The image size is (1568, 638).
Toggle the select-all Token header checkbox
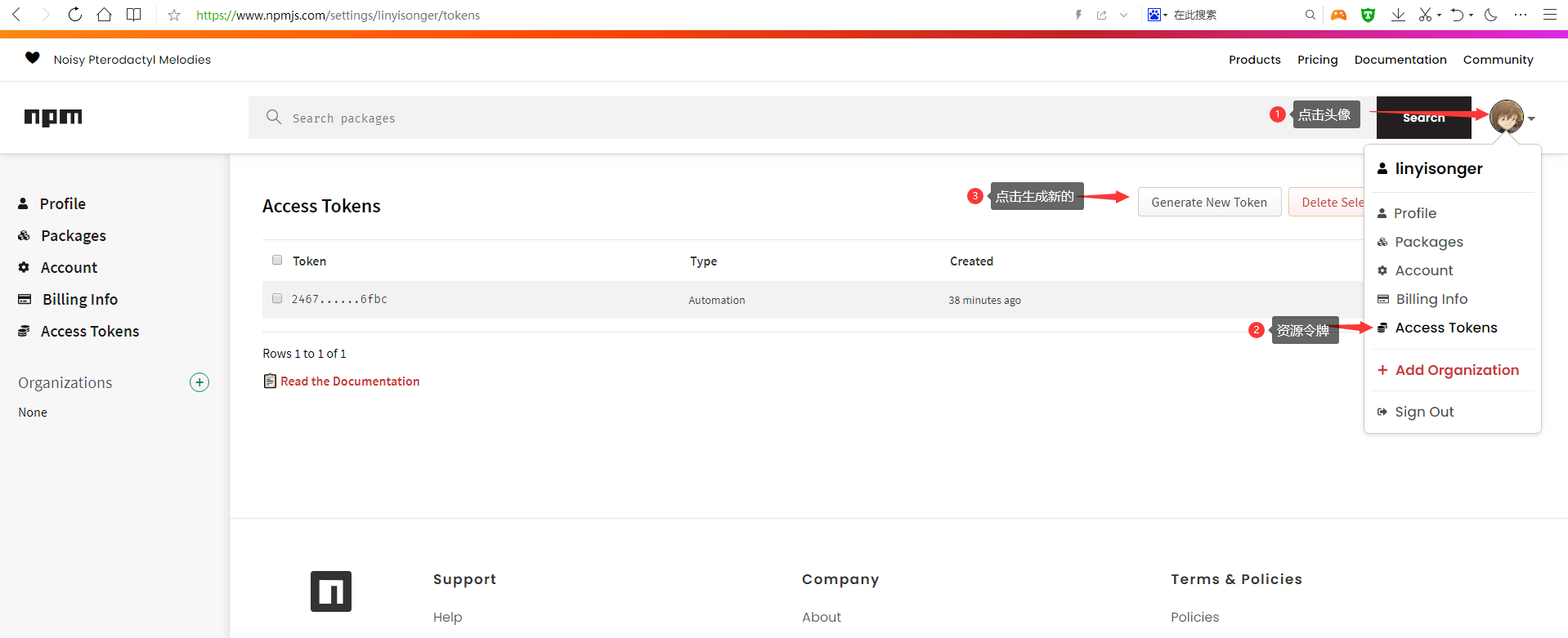277,260
